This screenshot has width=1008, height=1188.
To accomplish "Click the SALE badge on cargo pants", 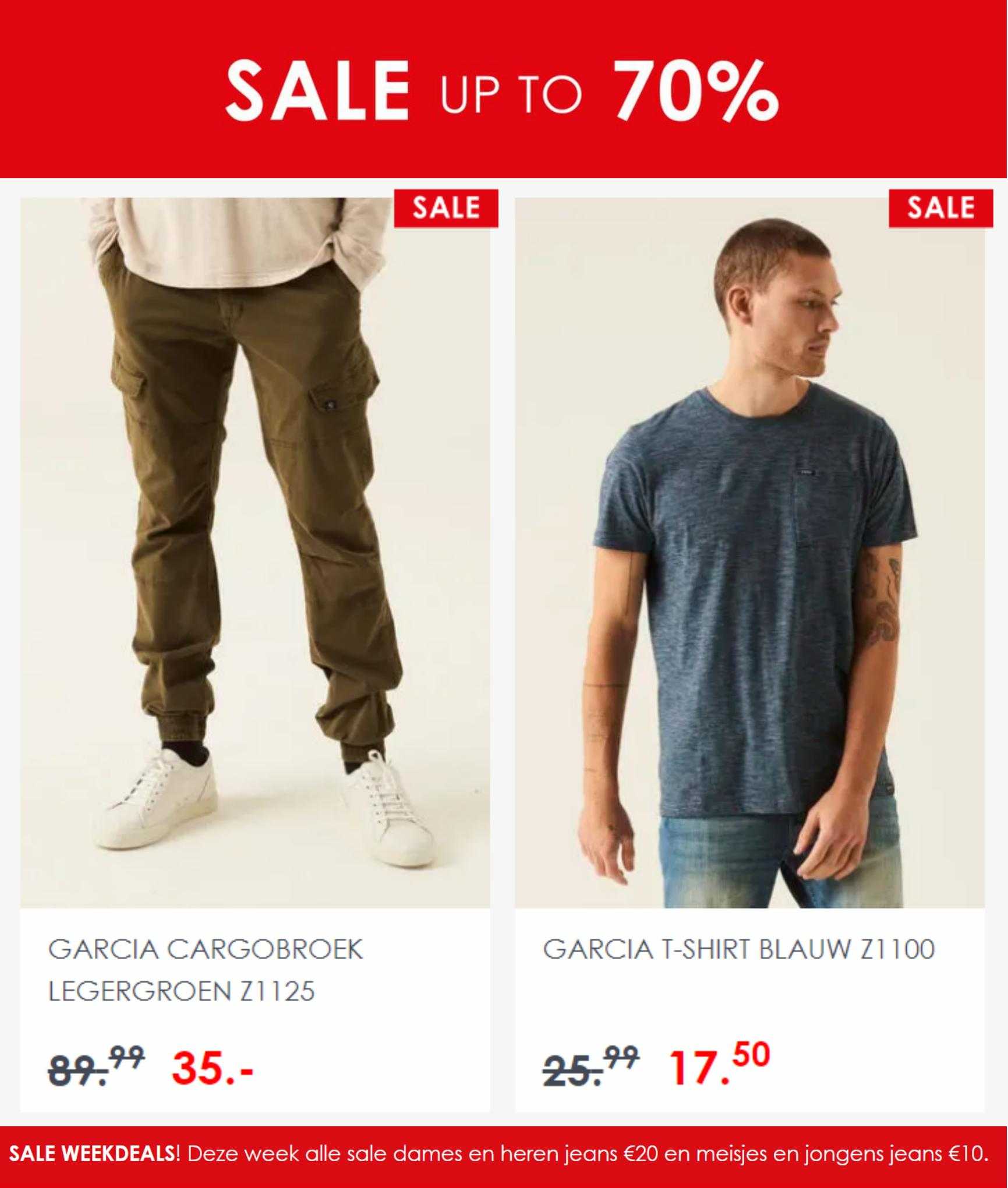I will click(x=446, y=208).
